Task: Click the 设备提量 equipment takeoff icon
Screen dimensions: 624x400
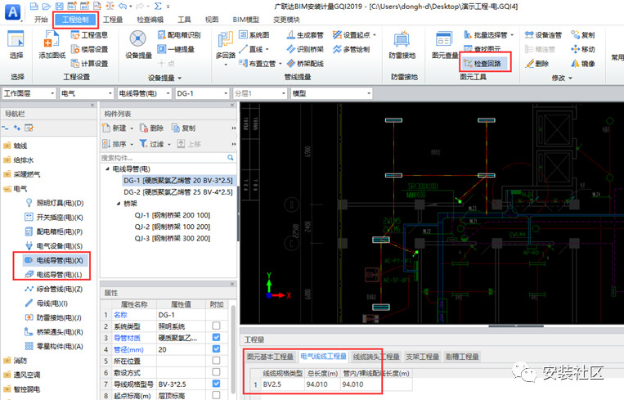Action: 138,45
